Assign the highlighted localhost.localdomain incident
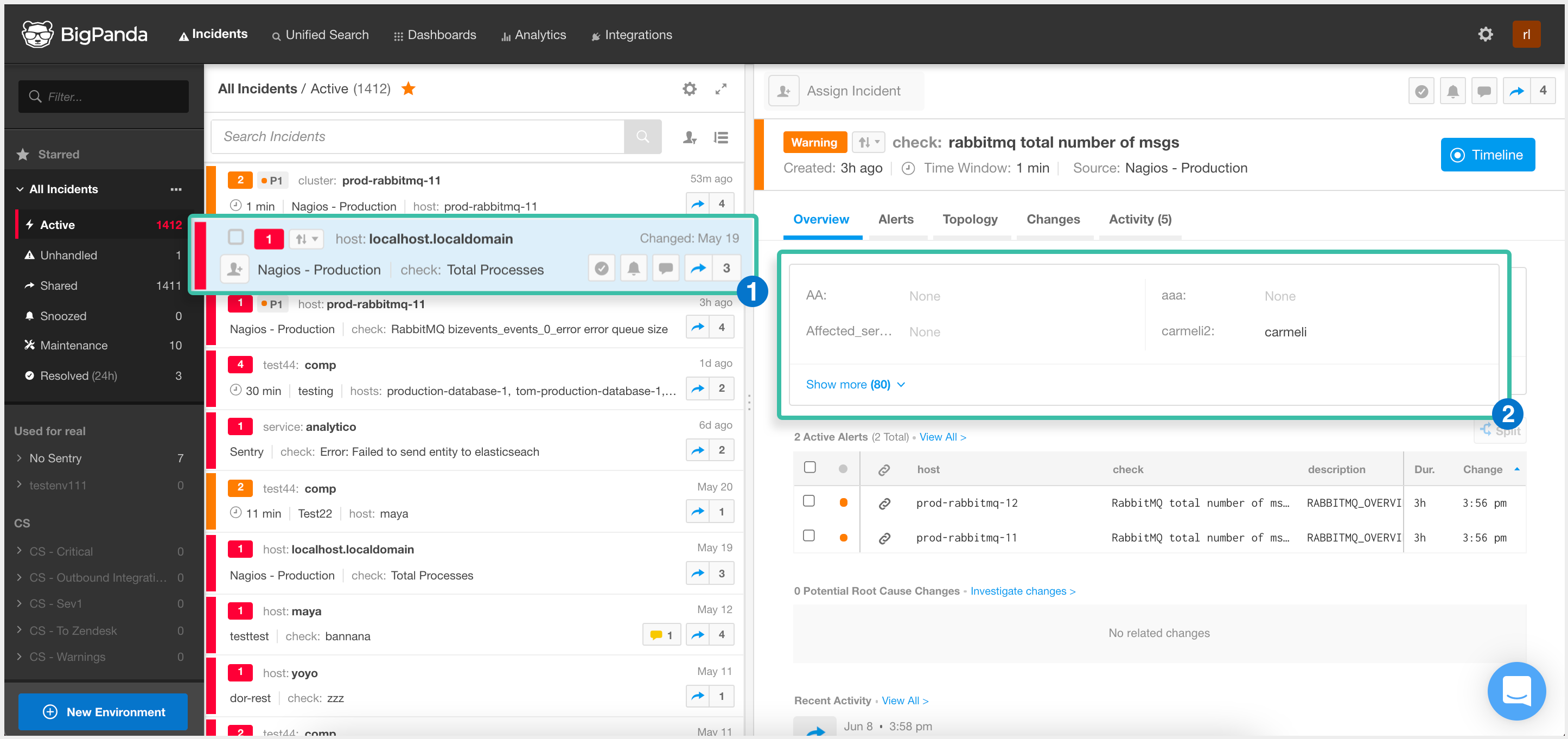Viewport: 1568px width, 739px height. (234, 269)
